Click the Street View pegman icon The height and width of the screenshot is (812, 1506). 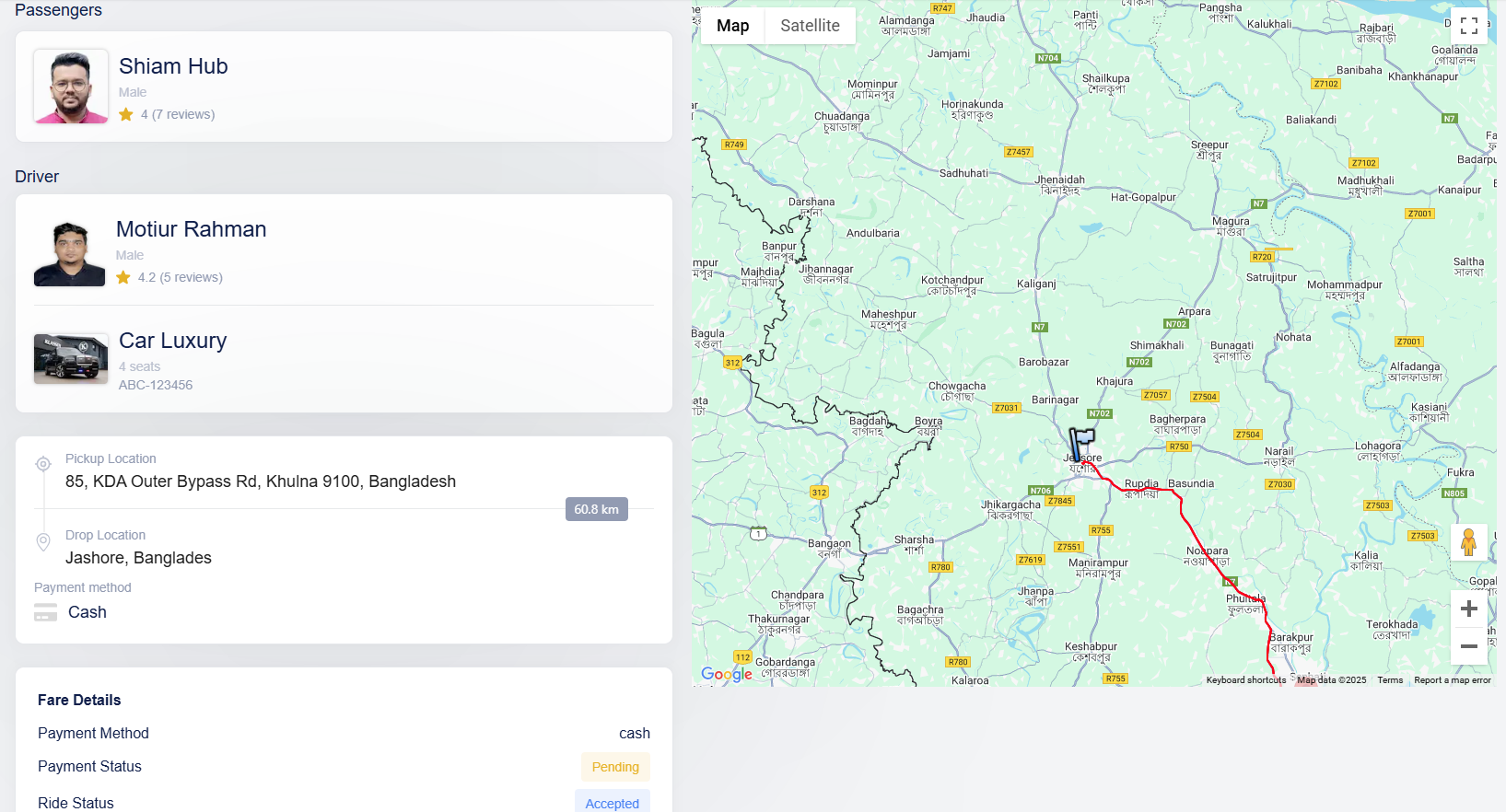click(x=1469, y=542)
